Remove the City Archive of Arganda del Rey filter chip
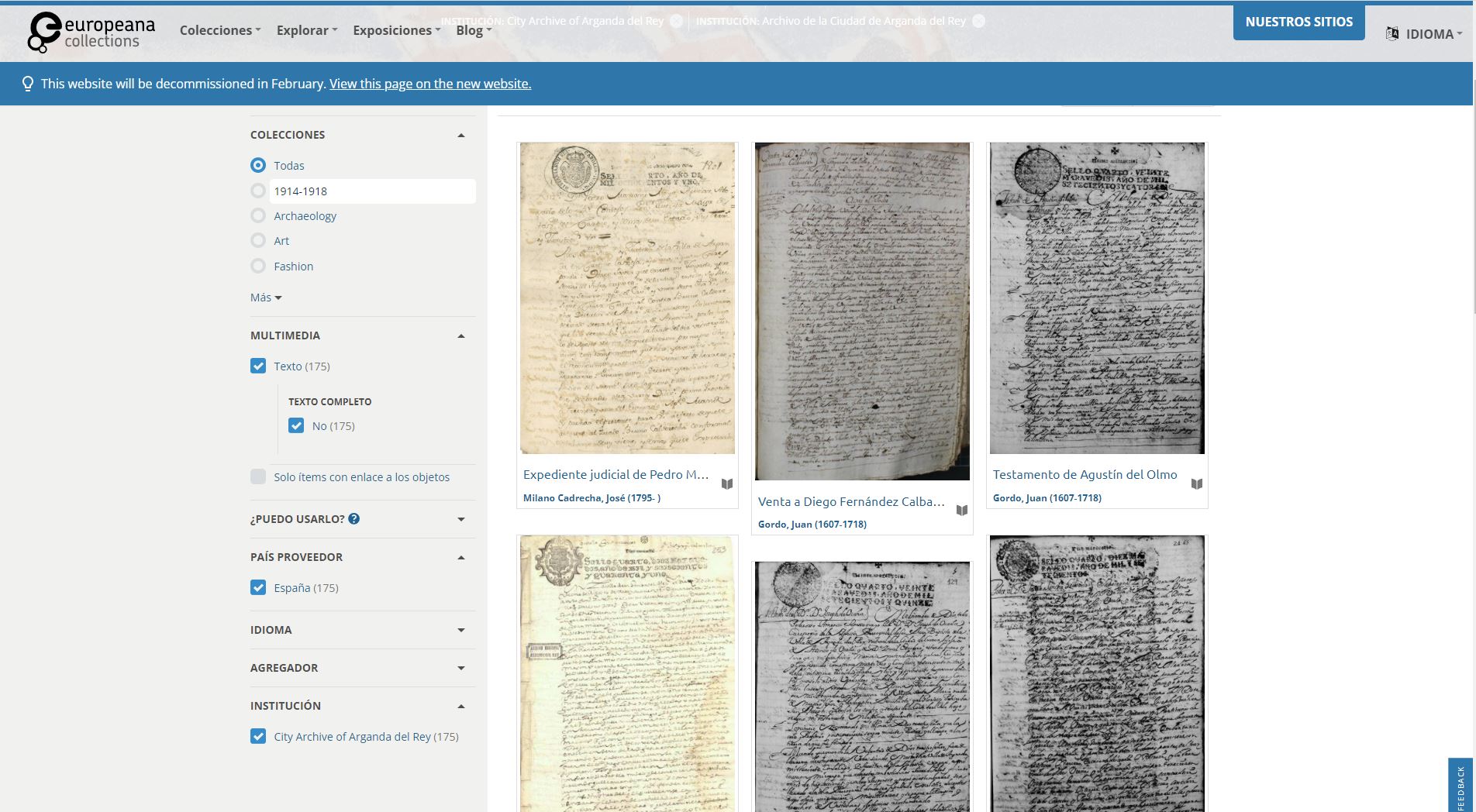Screen dimensions: 1476x812 (x=677, y=21)
